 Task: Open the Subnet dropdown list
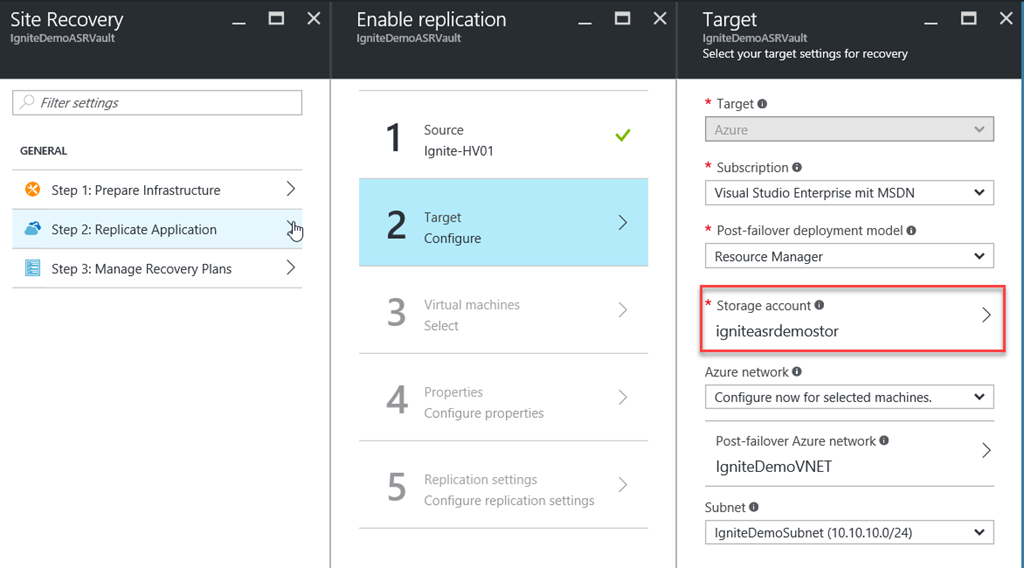click(x=849, y=532)
